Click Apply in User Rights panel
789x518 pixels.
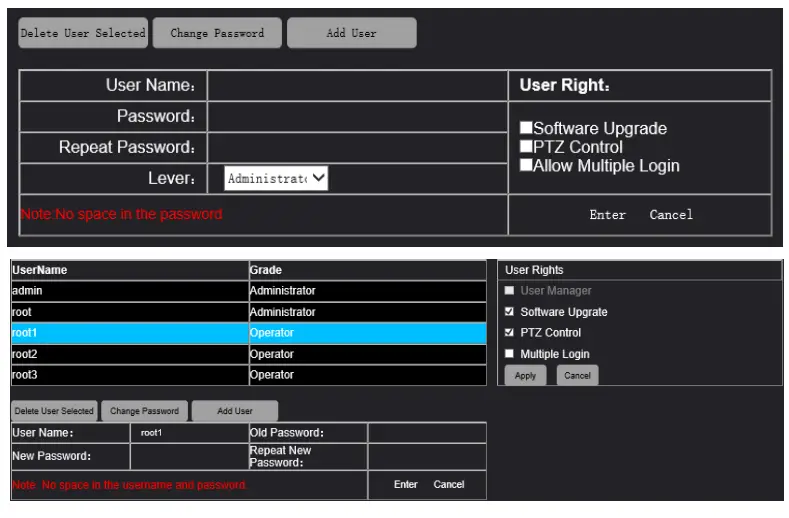coord(525,376)
